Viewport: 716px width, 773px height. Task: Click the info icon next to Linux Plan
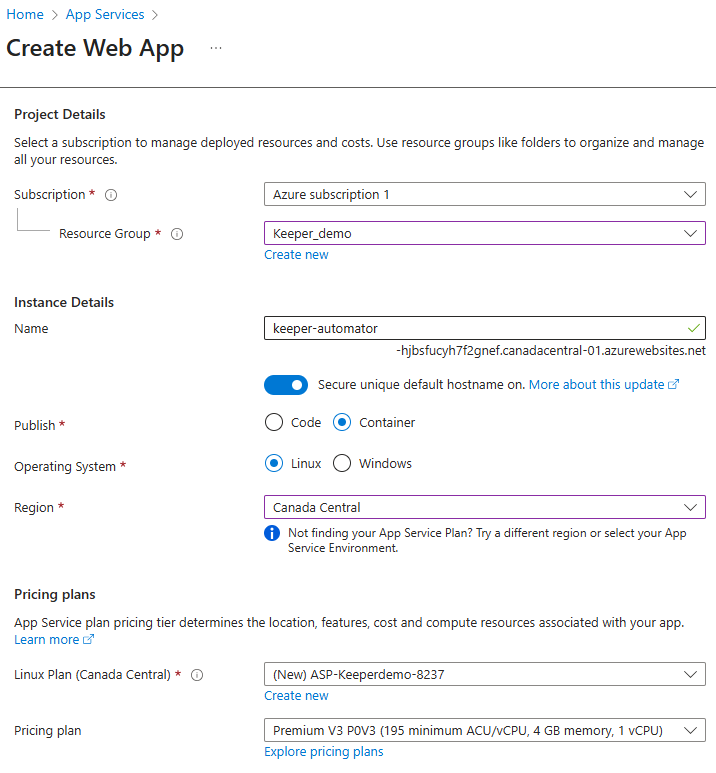pos(197,675)
